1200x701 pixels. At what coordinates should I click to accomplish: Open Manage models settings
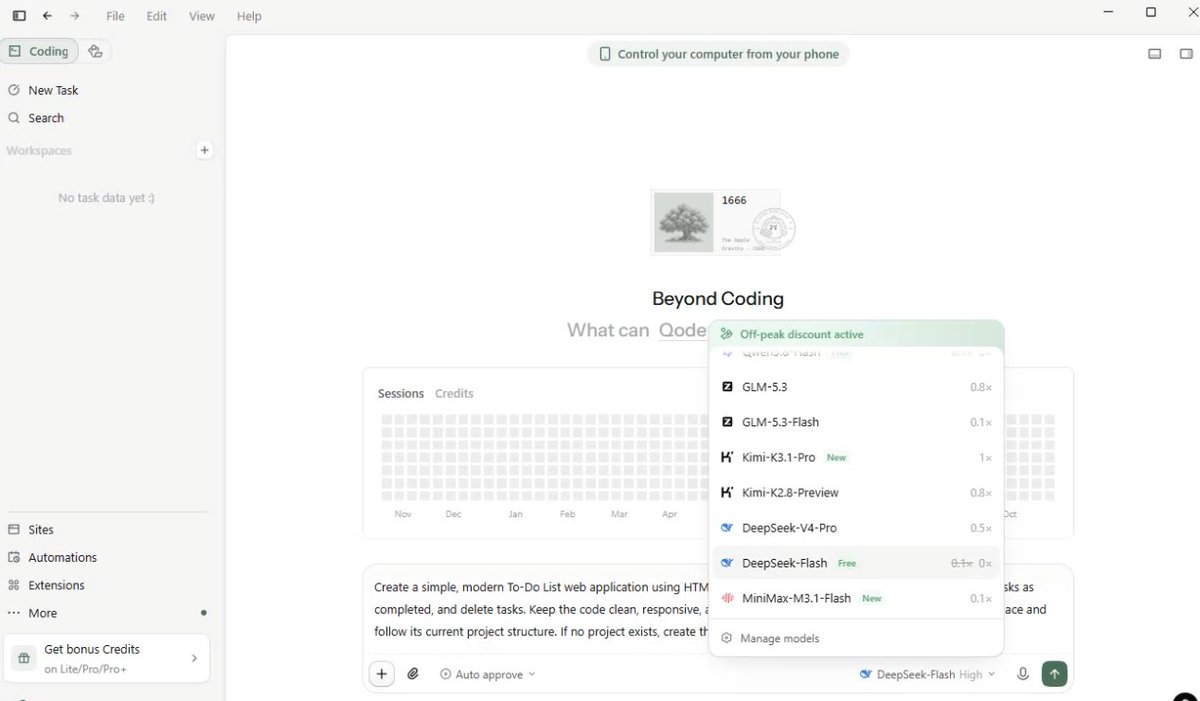pyautogui.click(x=770, y=638)
